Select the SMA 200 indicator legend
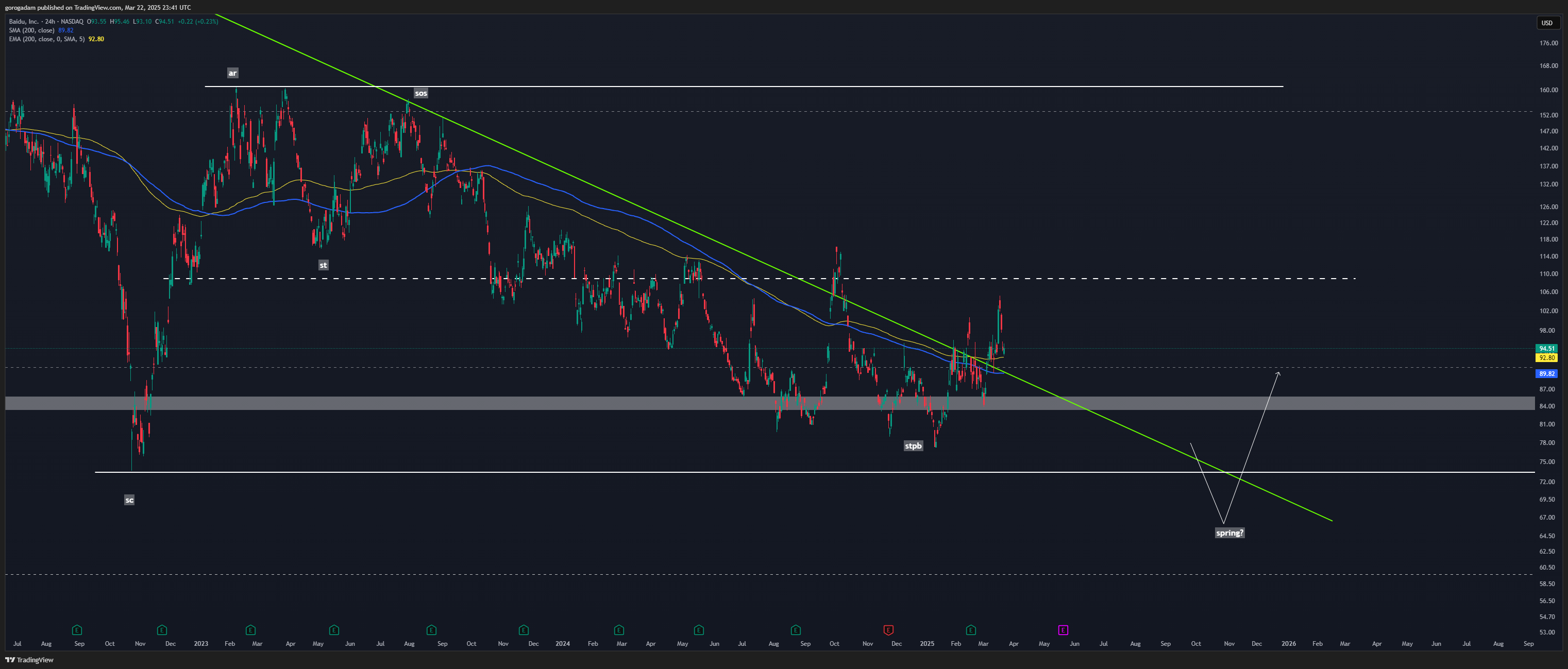Screen dimensions: 1568x669 (31, 30)
